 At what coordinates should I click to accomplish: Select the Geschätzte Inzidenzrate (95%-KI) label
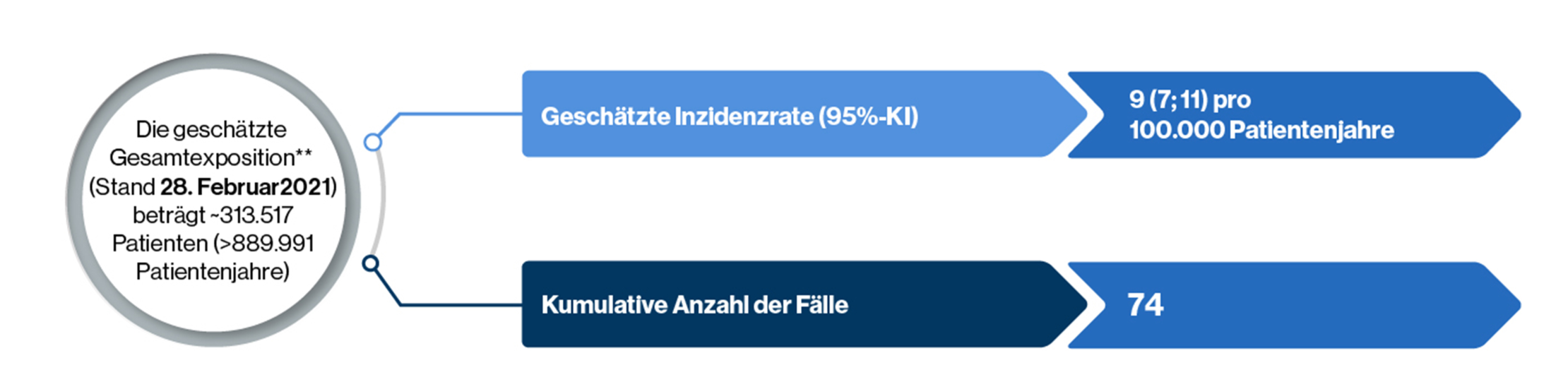click(729, 117)
